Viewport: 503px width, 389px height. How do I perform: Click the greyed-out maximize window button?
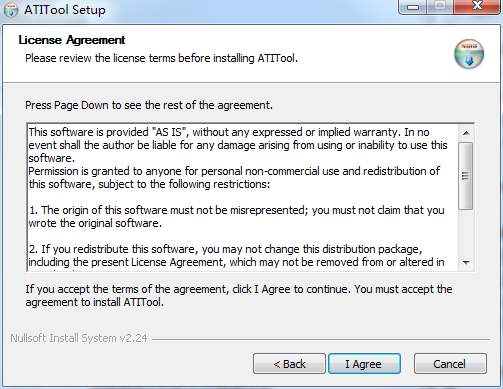click(x=440, y=6)
